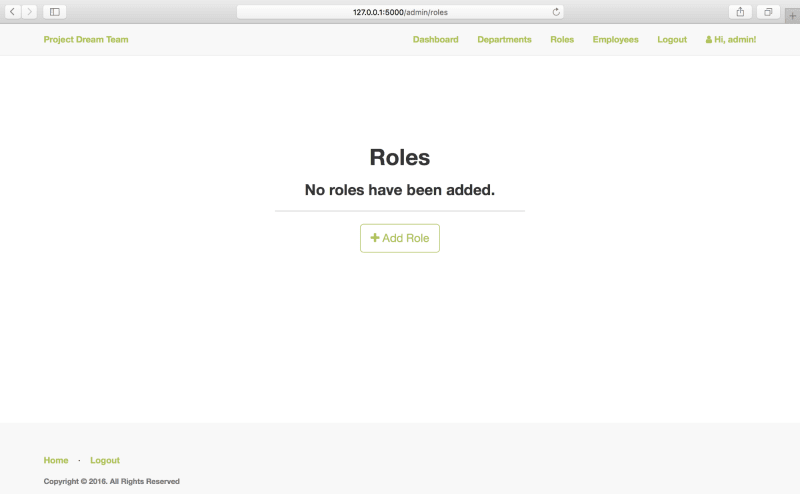
Task: Select the footer Logout link
Action: [105, 460]
